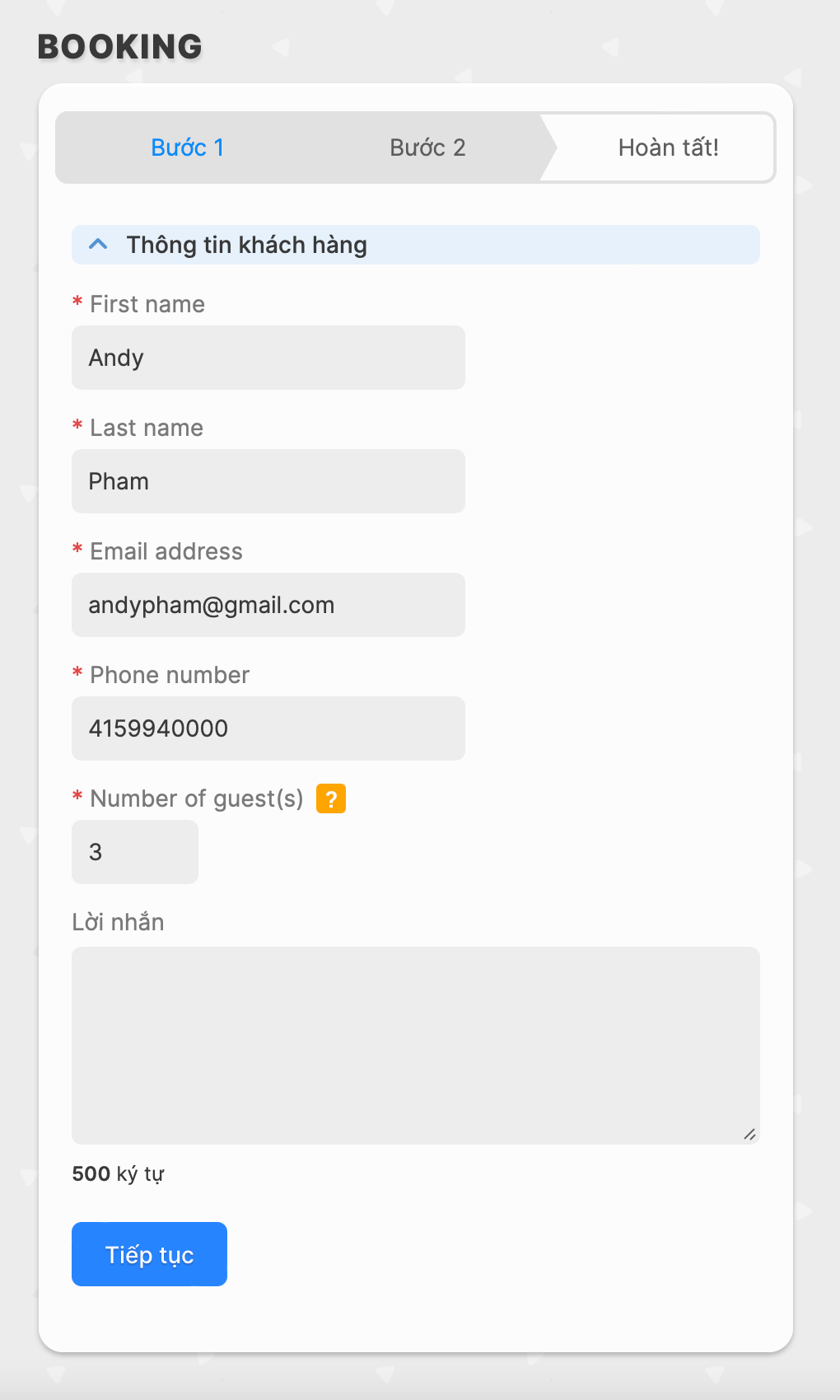This screenshot has height=1400, width=840.
Task: Click the Phone number label
Action: pos(170,675)
